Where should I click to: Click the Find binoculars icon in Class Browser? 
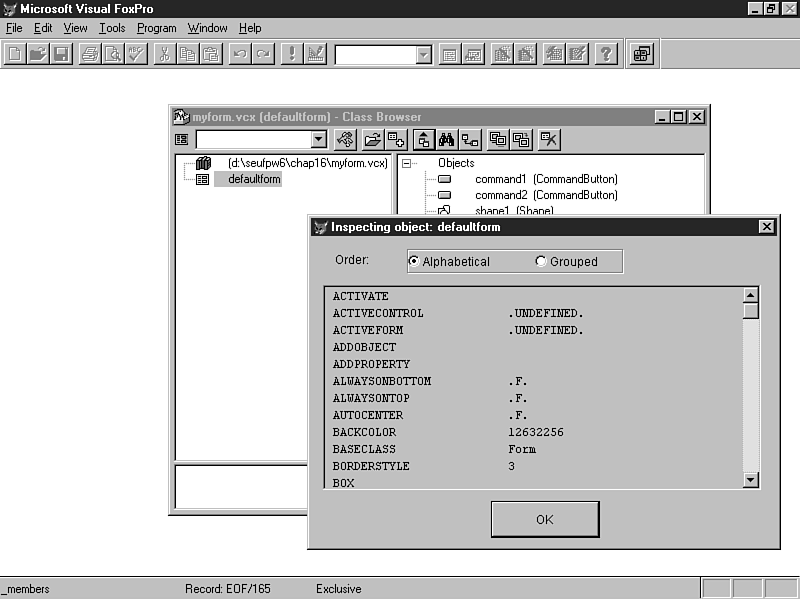(447, 140)
